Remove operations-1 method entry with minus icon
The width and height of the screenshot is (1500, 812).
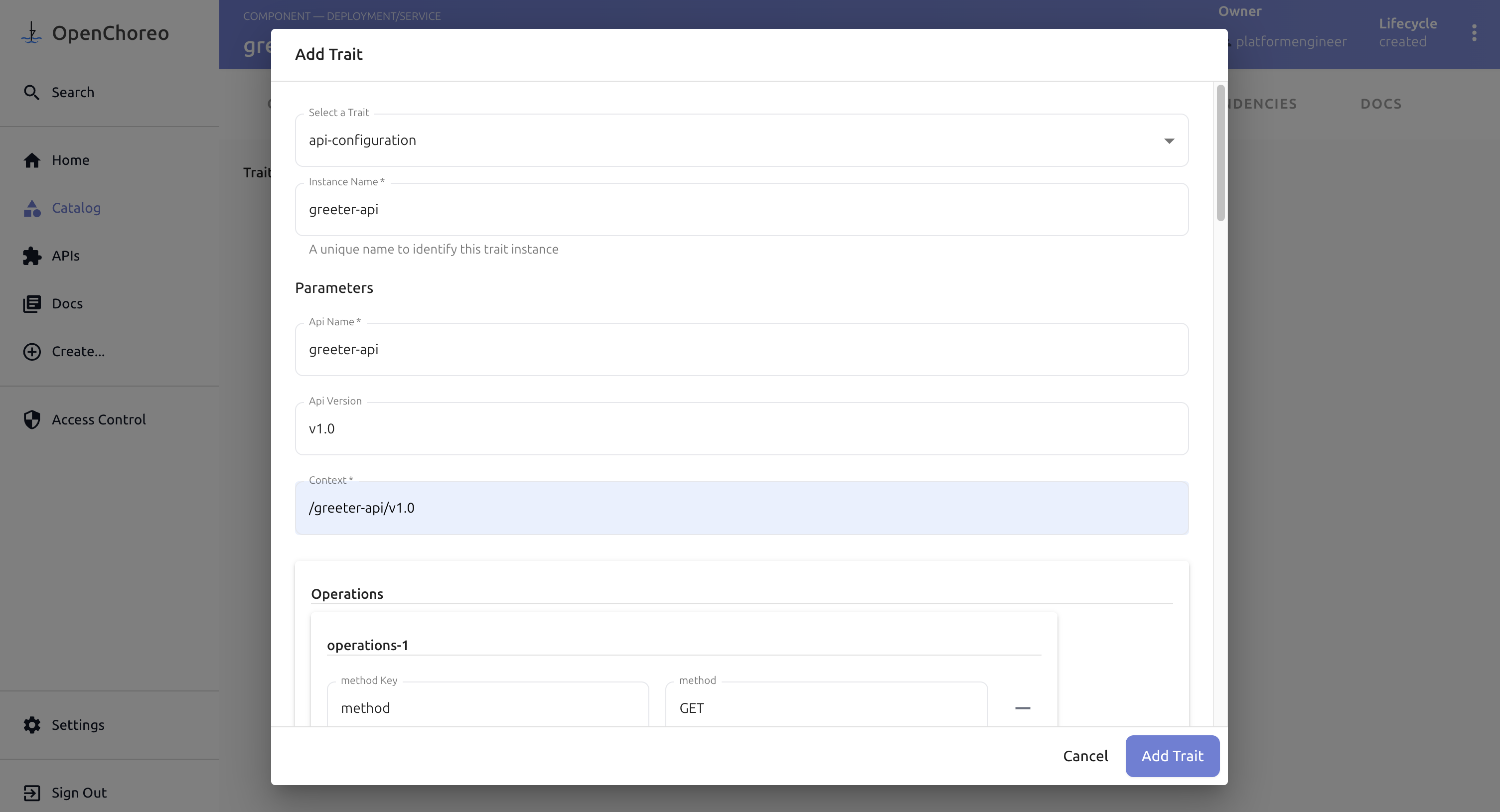(1023, 708)
